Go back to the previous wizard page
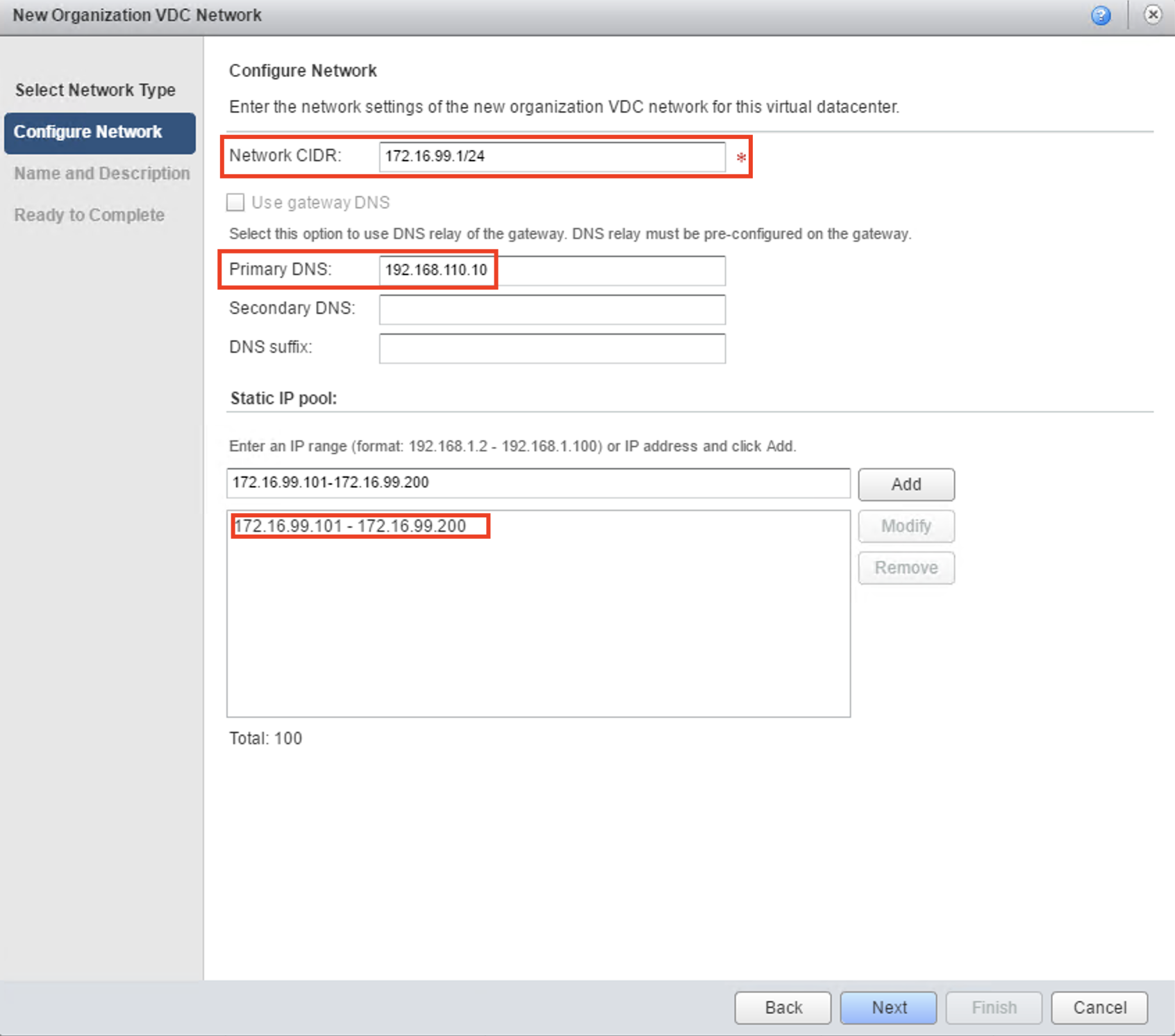This screenshot has width=1175, height=1036. [x=783, y=1008]
